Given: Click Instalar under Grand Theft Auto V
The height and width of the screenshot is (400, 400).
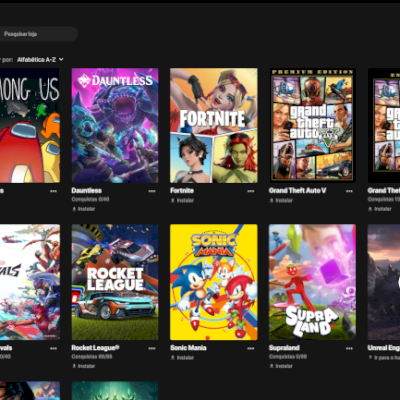Looking at the screenshot, I should coord(281,200).
